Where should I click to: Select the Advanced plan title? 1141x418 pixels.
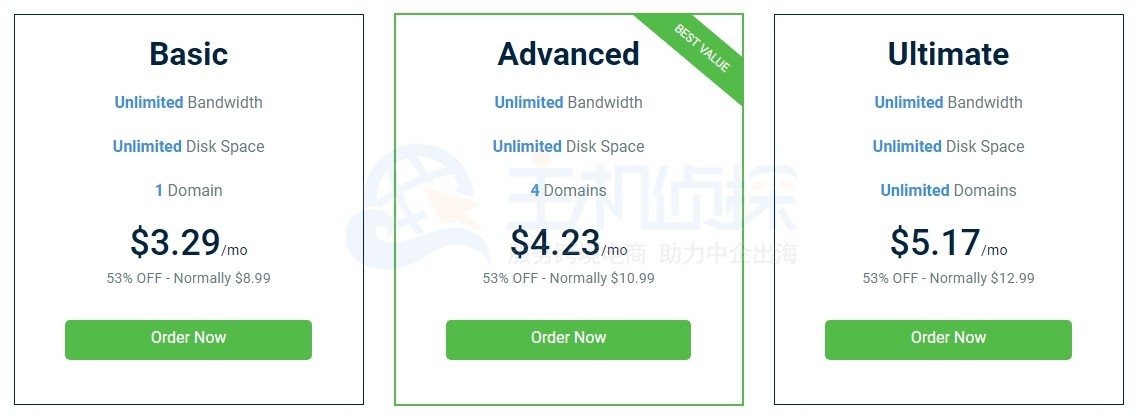(x=568, y=53)
